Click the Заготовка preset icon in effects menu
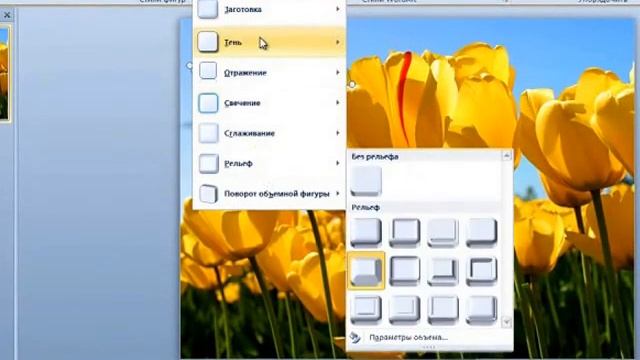The width and height of the screenshot is (640, 360). (208, 9)
